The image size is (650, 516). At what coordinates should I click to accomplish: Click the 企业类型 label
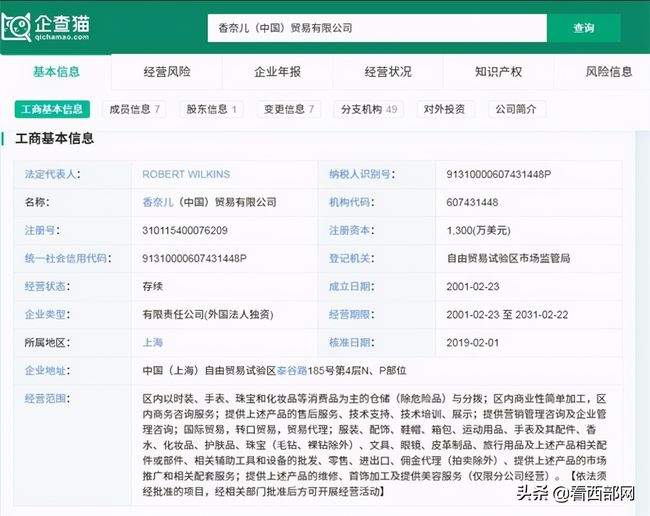pos(47,314)
